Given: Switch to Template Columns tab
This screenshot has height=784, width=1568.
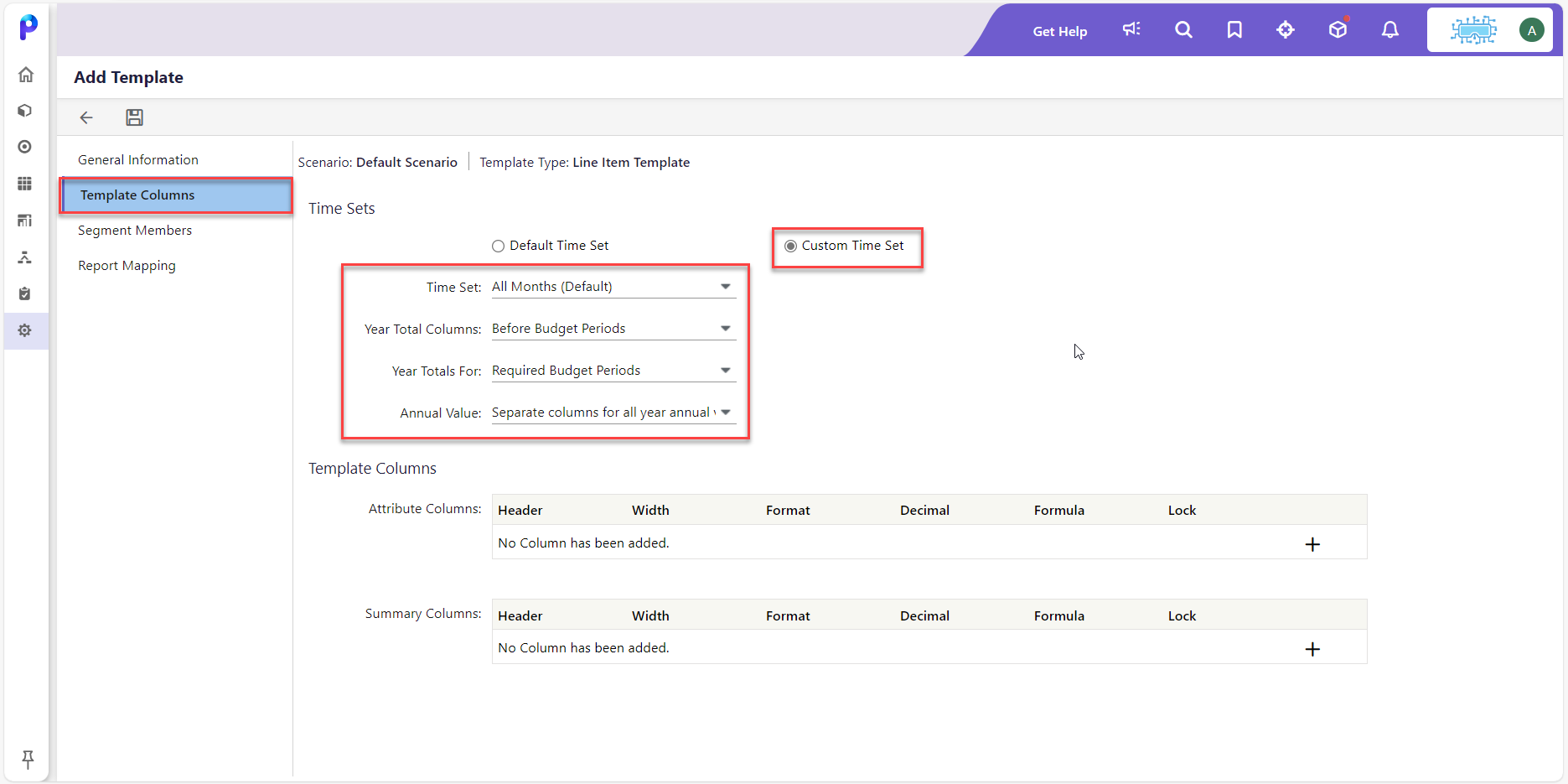Looking at the screenshot, I should pyautogui.click(x=176, y=195).
